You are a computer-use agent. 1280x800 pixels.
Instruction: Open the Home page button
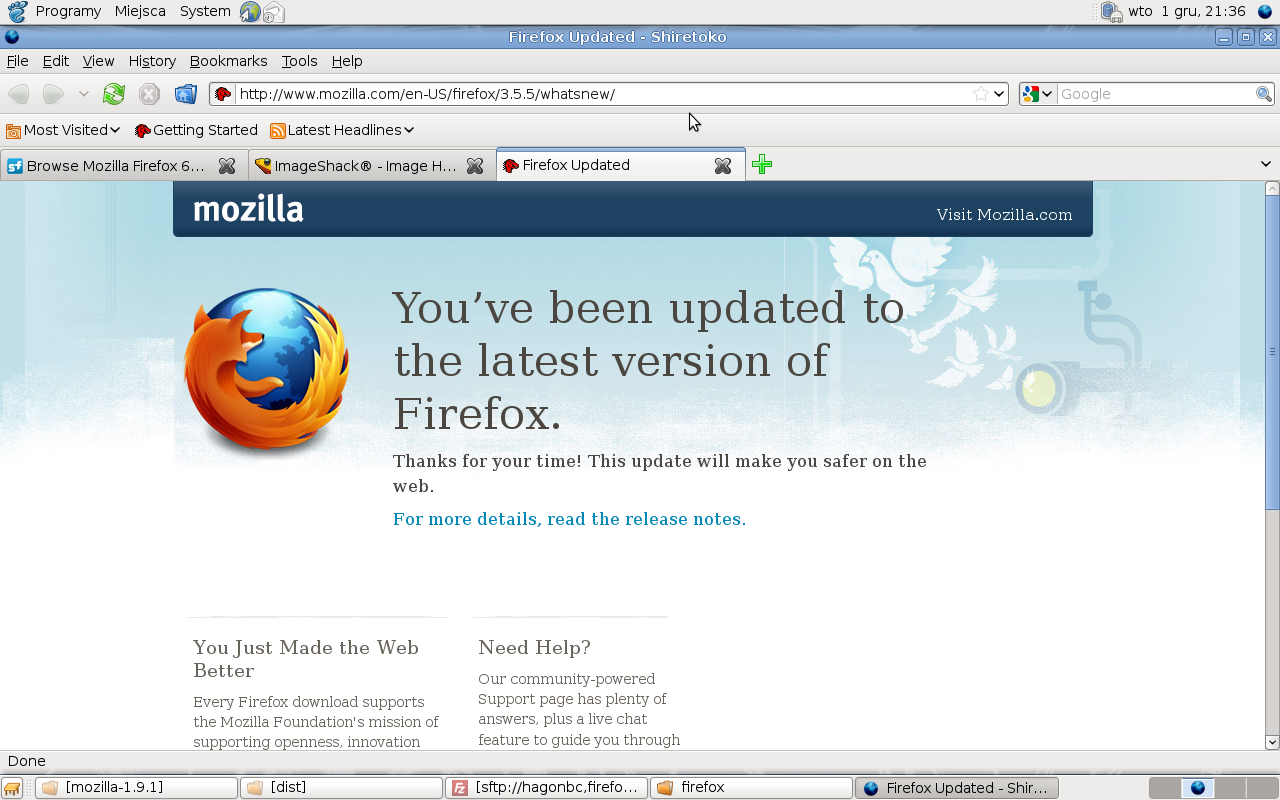[x=185, y=94]
